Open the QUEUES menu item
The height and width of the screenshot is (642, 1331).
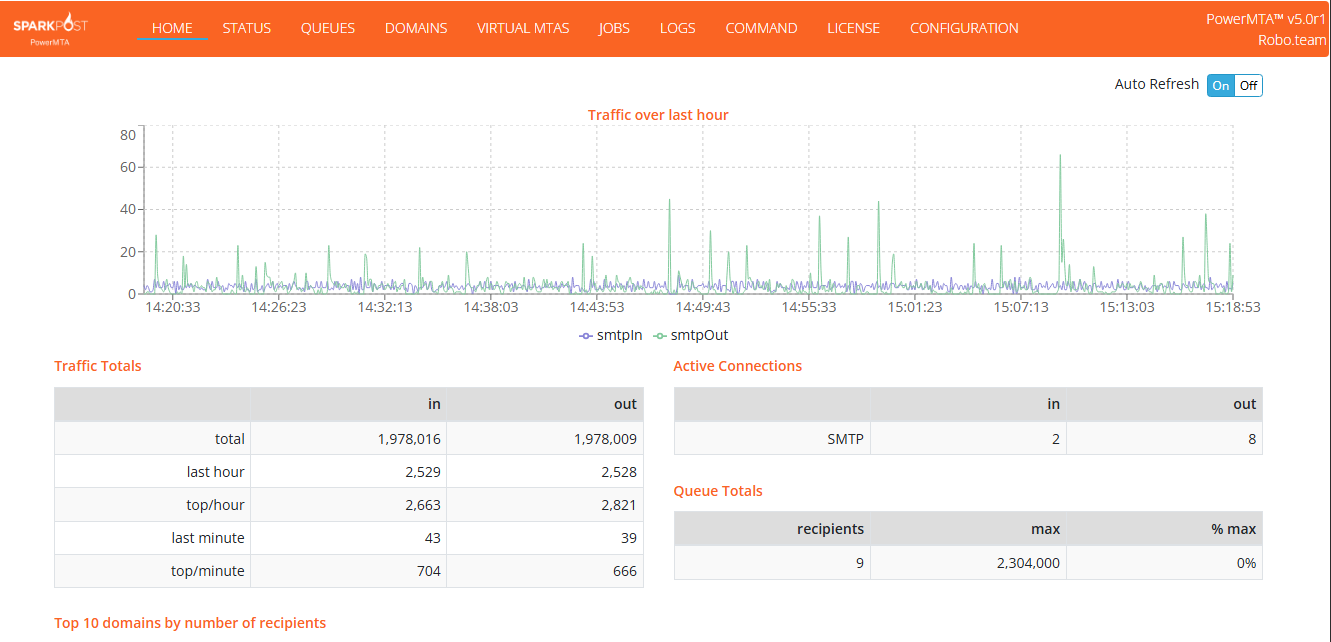328,28
